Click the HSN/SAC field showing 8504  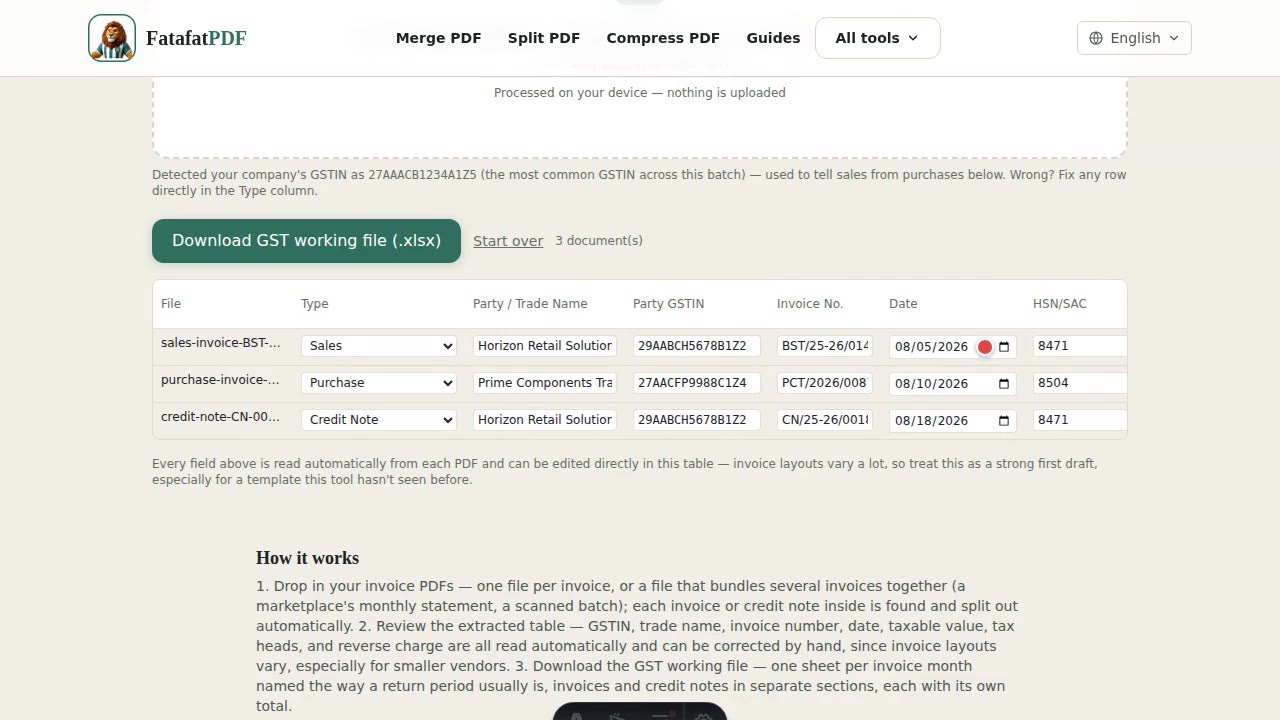pyautogui.click(x=1080, y=383)
